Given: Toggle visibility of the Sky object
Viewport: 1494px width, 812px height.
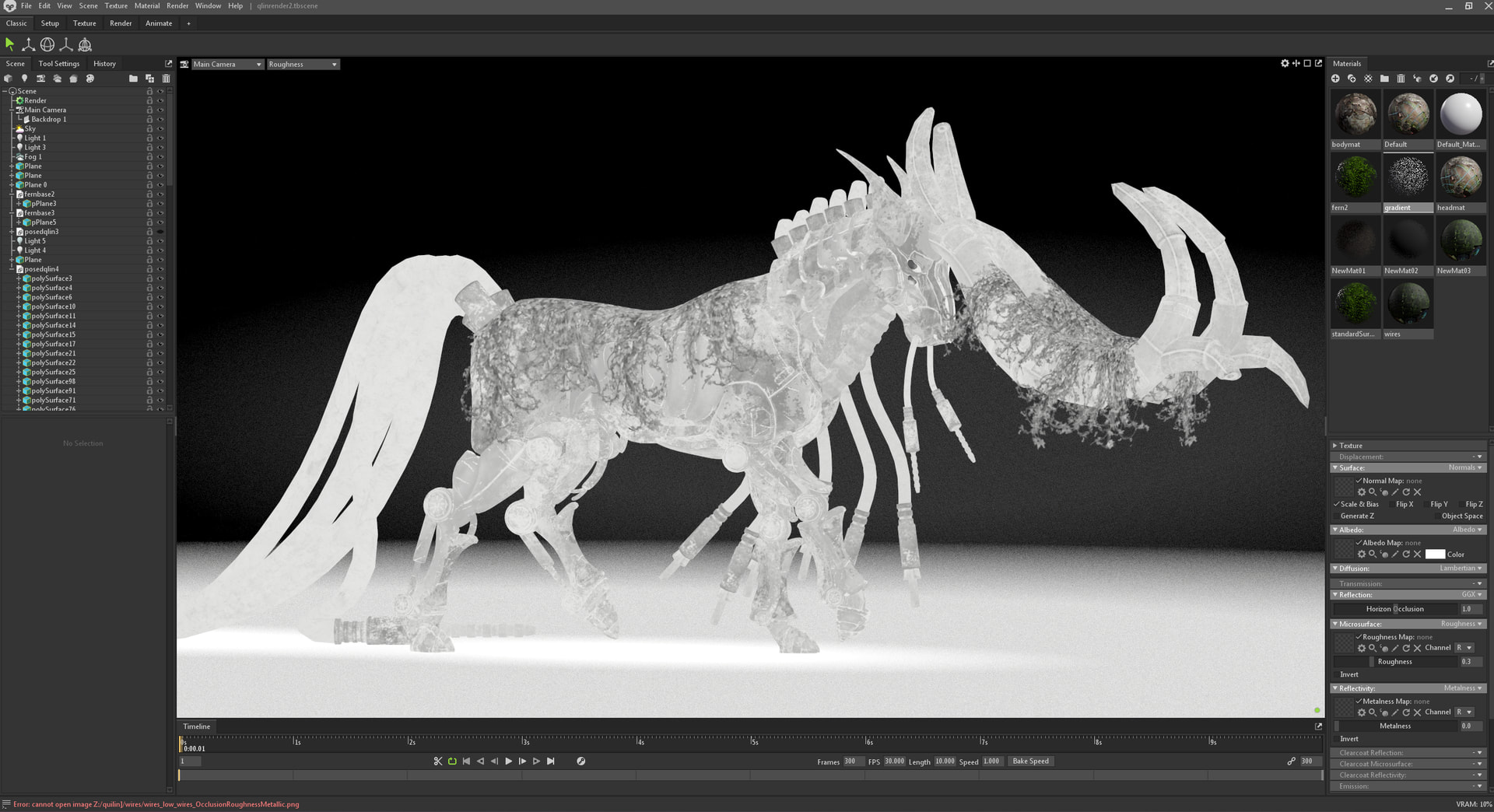Looking at the screenshot, I should 160,129.
